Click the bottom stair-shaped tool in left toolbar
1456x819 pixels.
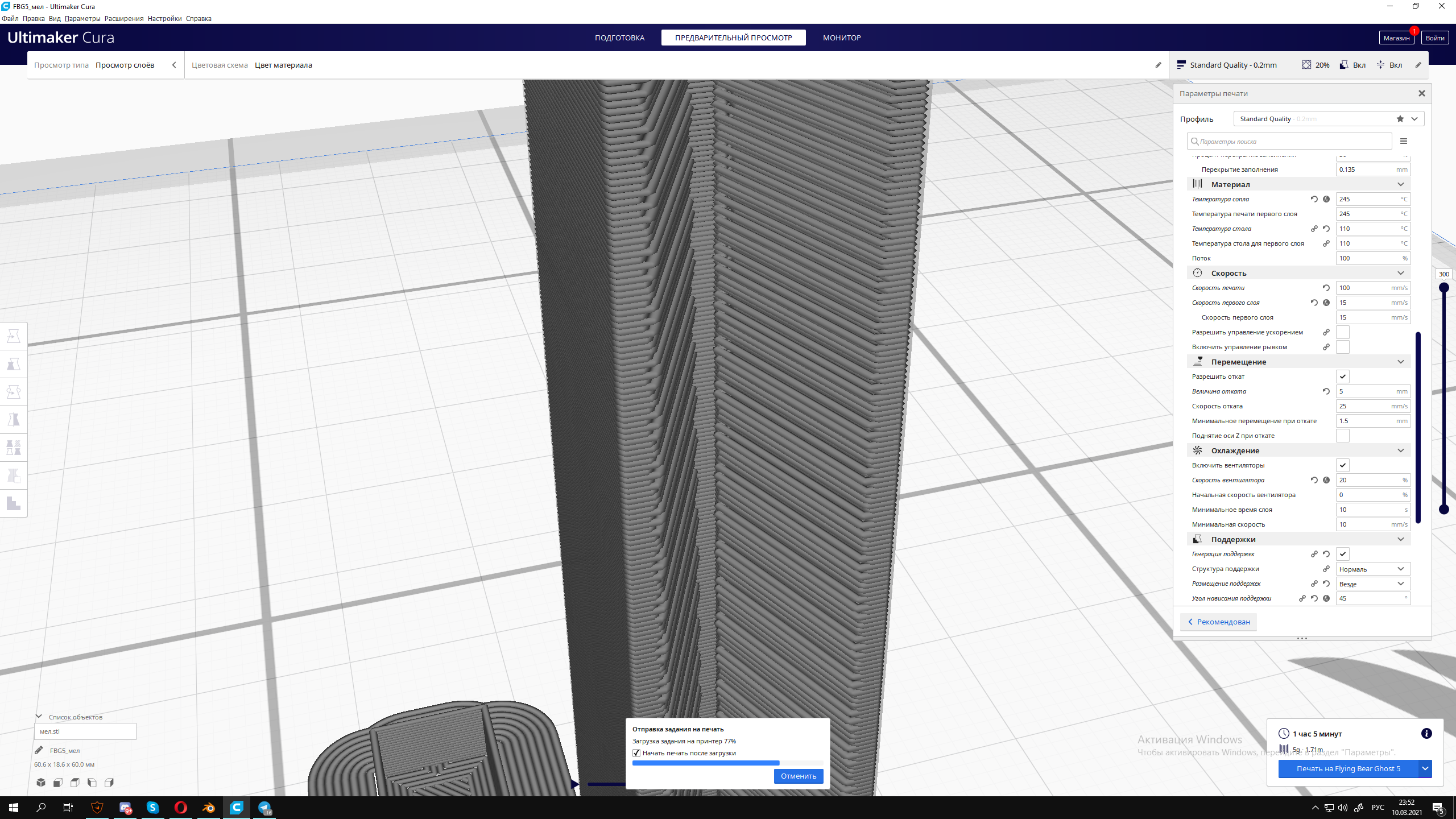[x=14, y=503]
